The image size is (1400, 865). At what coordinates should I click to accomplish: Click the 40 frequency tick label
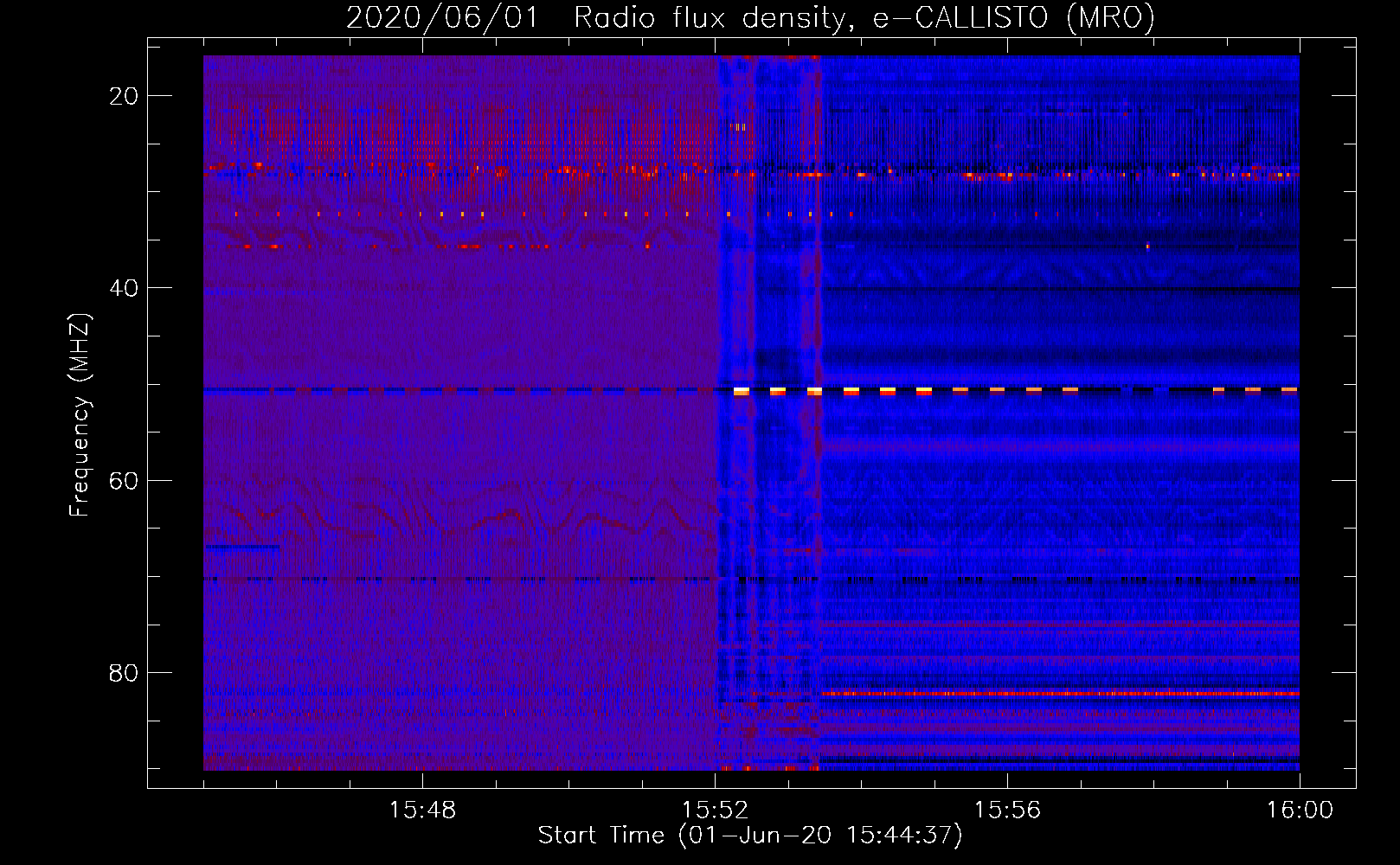(x=124, y=288)
